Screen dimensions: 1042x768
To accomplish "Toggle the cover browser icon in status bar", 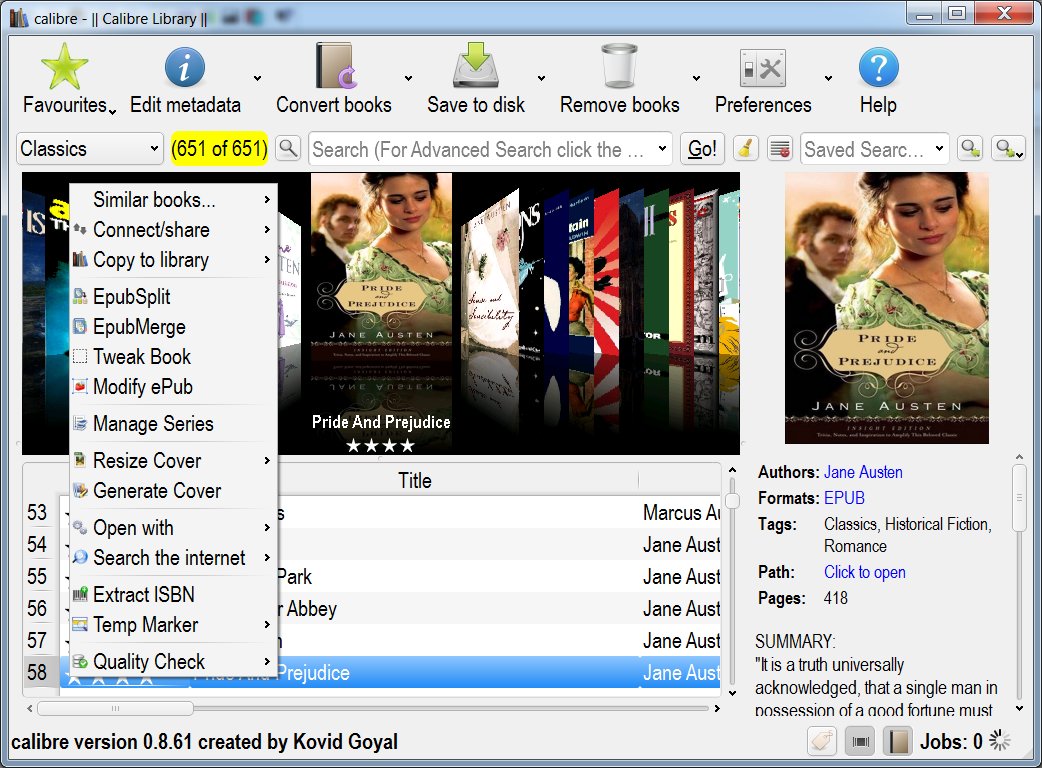I will 860,741.
